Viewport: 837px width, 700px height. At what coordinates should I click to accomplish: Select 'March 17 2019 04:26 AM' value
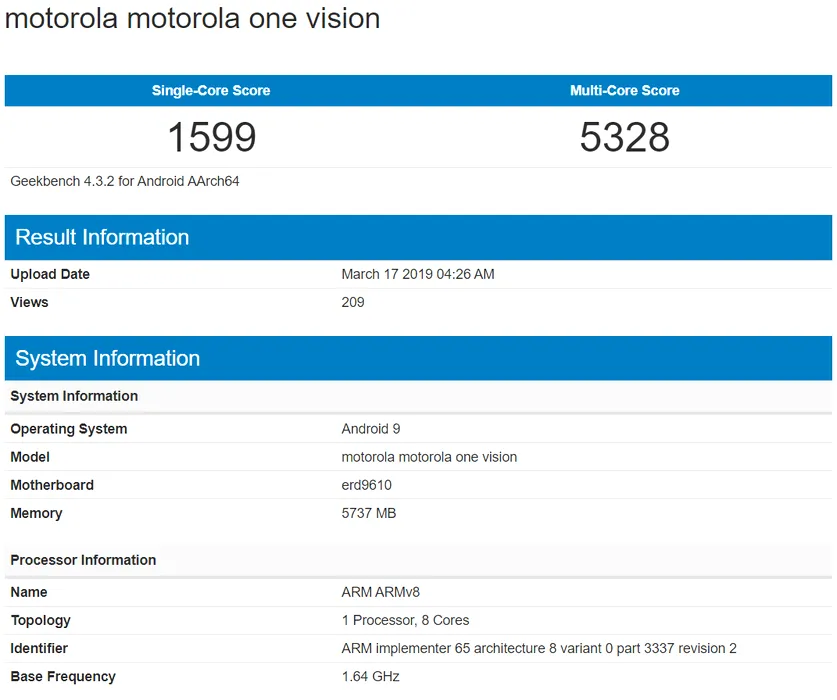coord(418,274)
